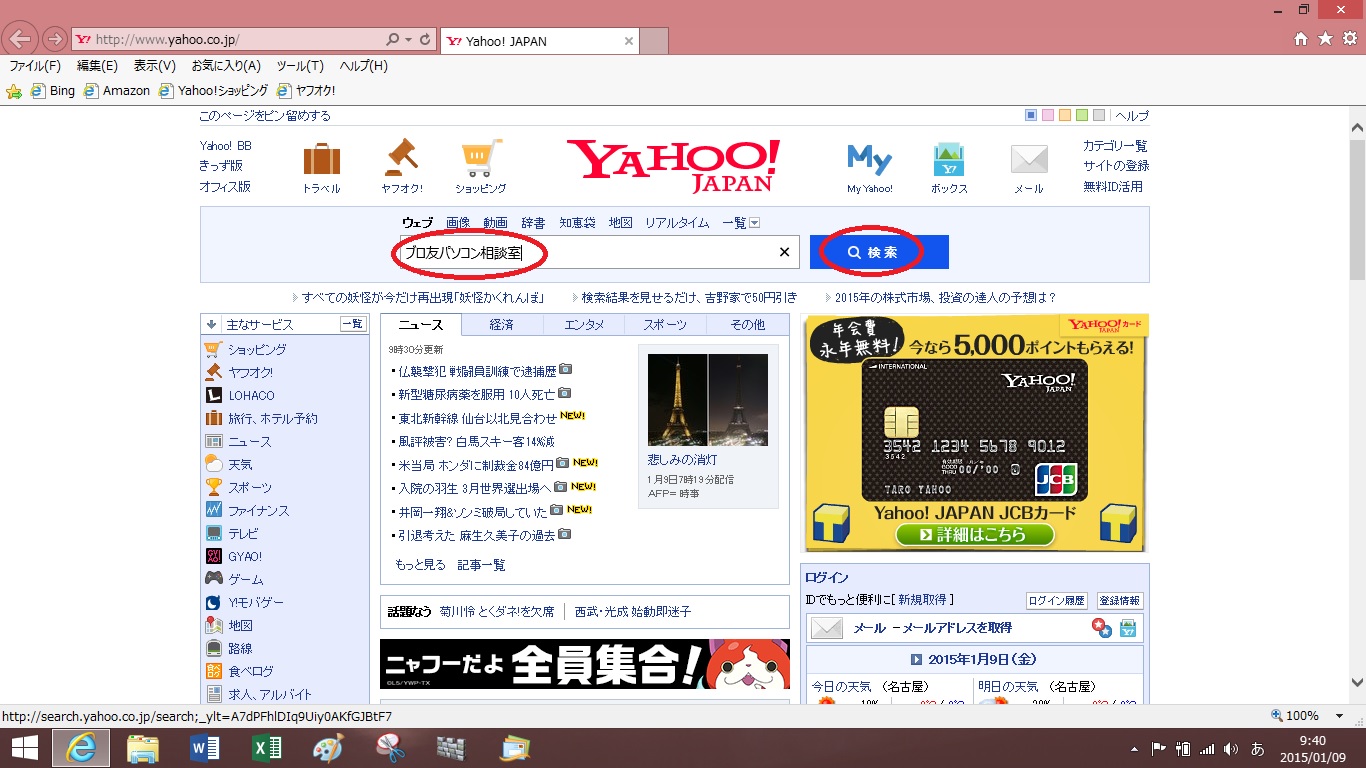Open Word in taskbar

coord(205,748)
